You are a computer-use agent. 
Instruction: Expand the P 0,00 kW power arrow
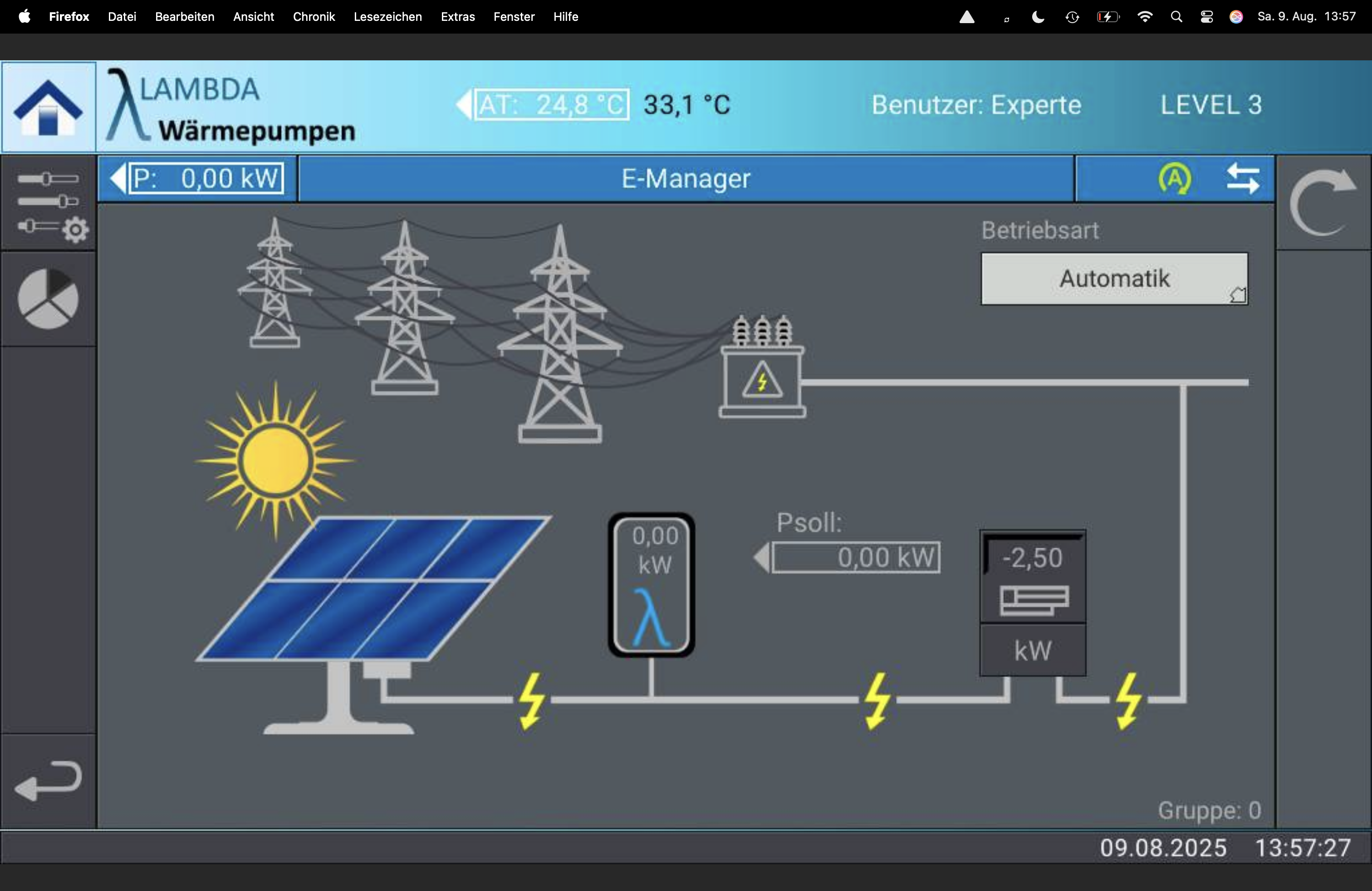(118, 179)
